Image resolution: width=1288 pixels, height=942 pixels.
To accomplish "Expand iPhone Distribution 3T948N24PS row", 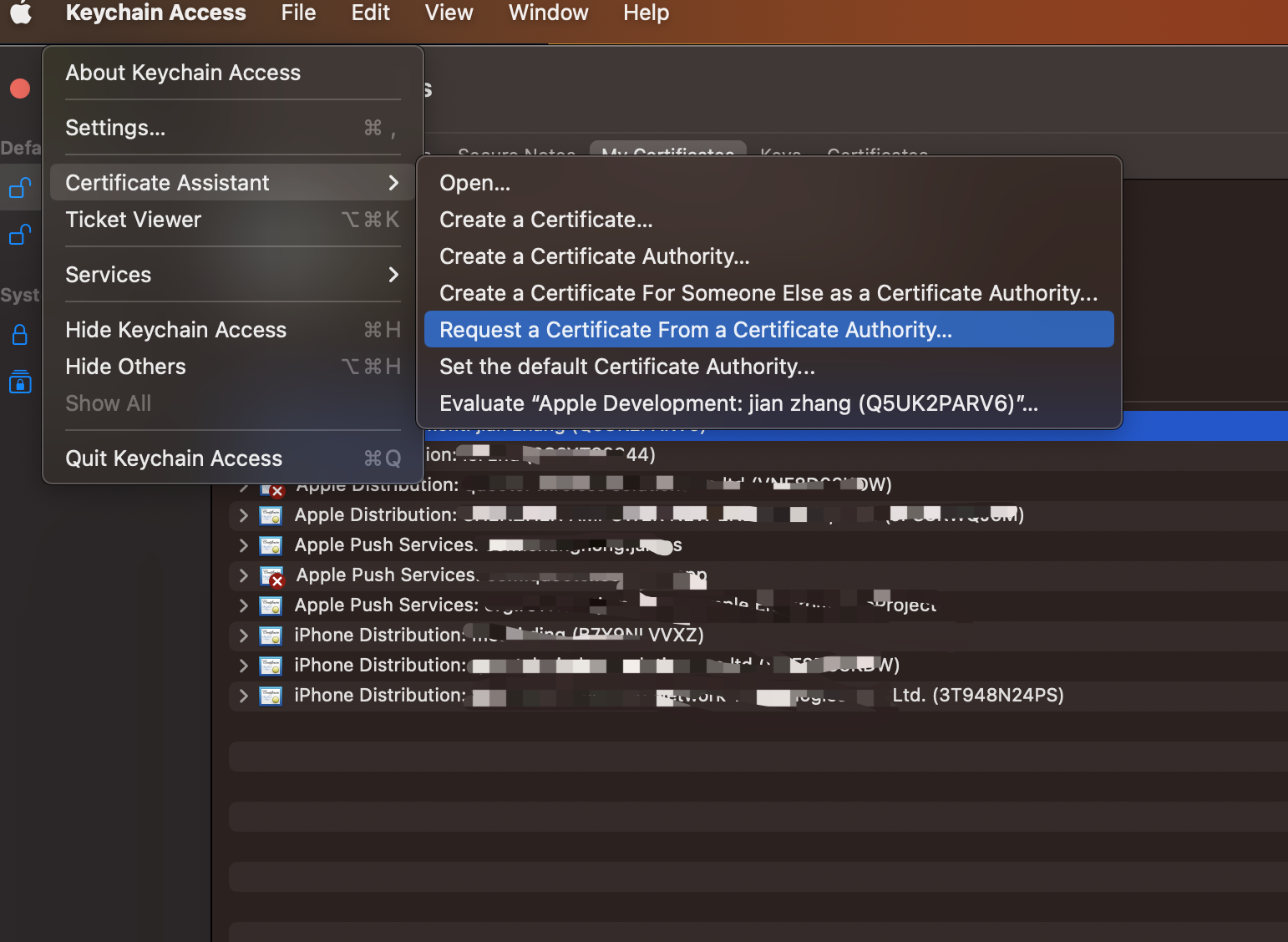I will point(243,696).
